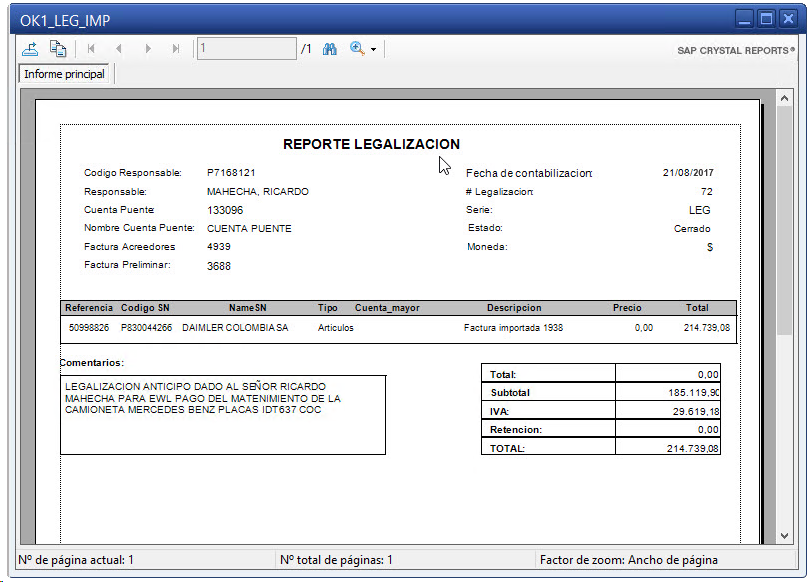Go to the previous page
This screenshot has height=582, width=809.
119,48
